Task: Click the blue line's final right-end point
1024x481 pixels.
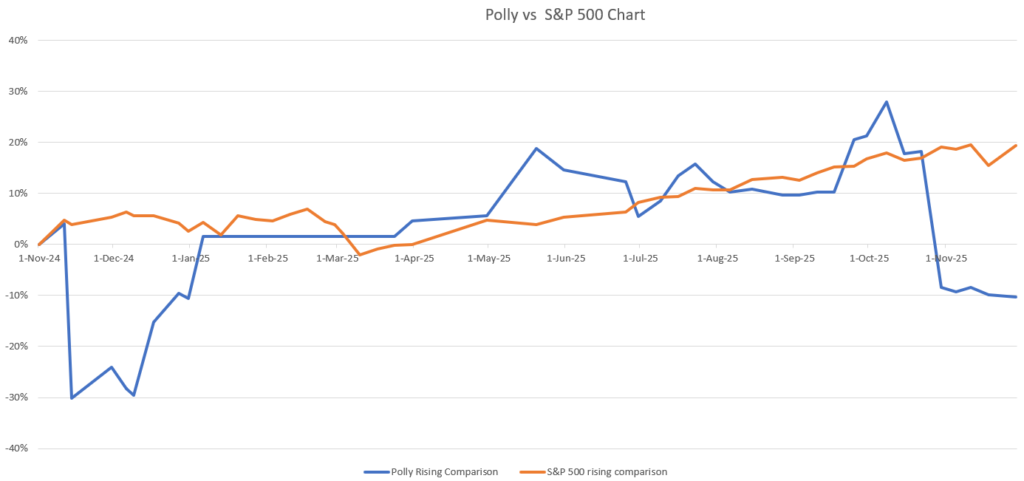Action: pyautogui.click(x=1016, y=297)
